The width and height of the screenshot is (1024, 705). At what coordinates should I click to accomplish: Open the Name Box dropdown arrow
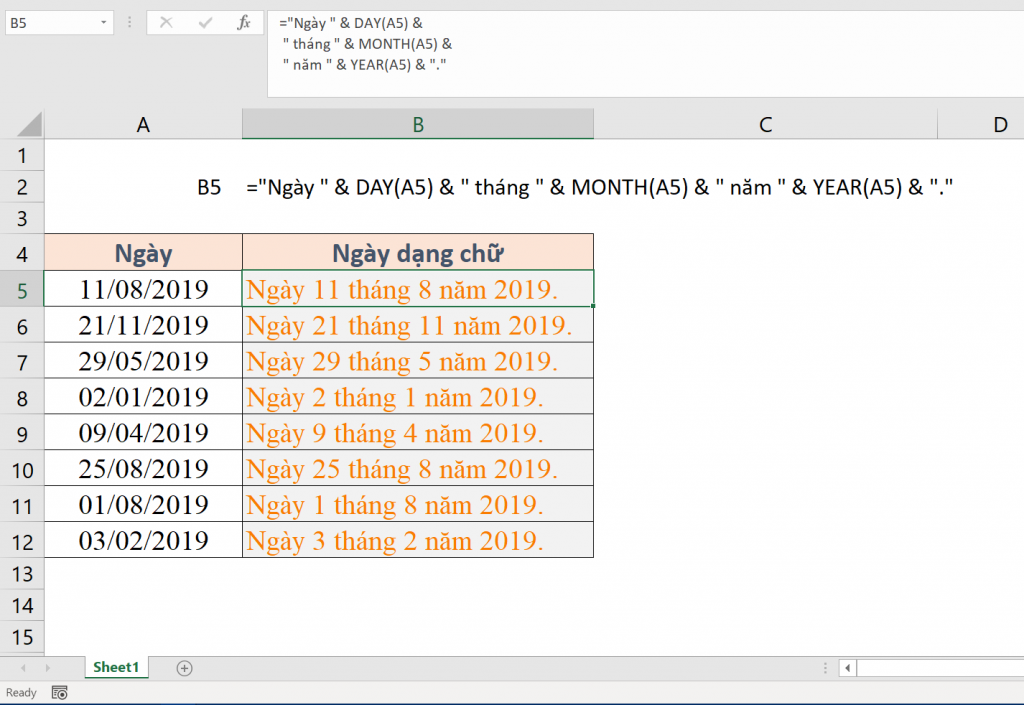pyautogui.click(x=105, y=22)
